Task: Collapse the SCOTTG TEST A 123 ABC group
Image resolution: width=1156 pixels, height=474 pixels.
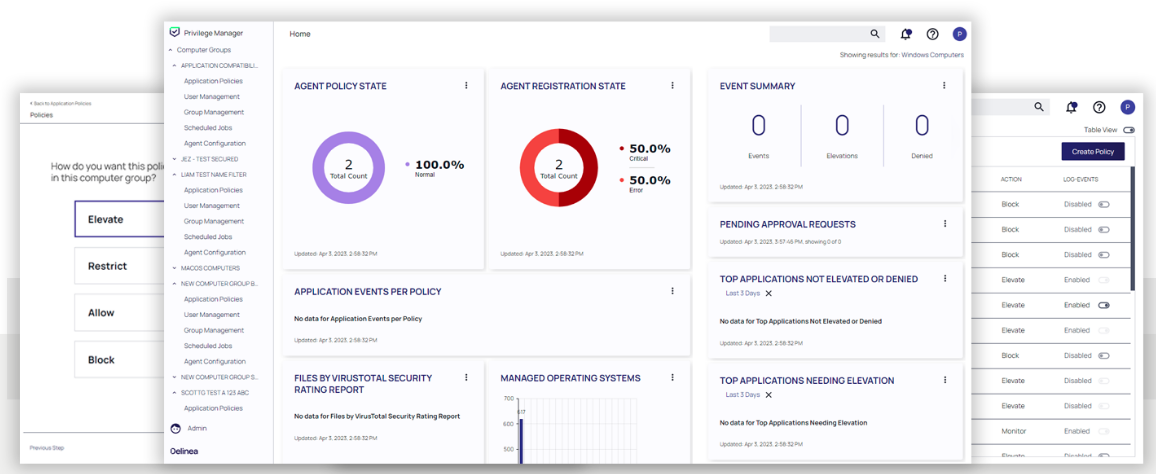Action: point(175,393)
